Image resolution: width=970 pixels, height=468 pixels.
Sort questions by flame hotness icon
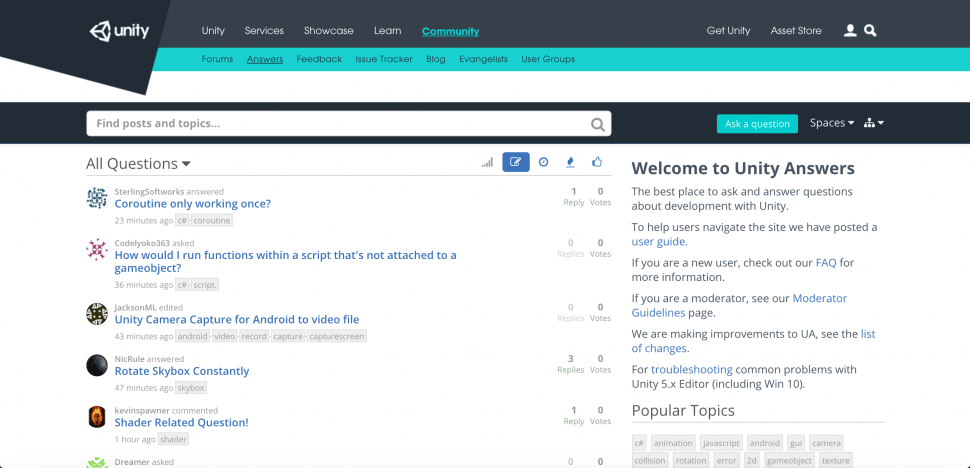[570, 162]
